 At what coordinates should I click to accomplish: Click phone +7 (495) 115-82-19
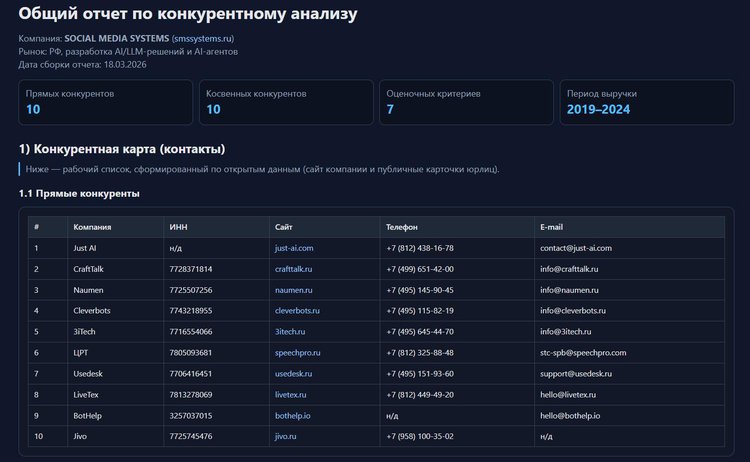click(x=420, y=311)
